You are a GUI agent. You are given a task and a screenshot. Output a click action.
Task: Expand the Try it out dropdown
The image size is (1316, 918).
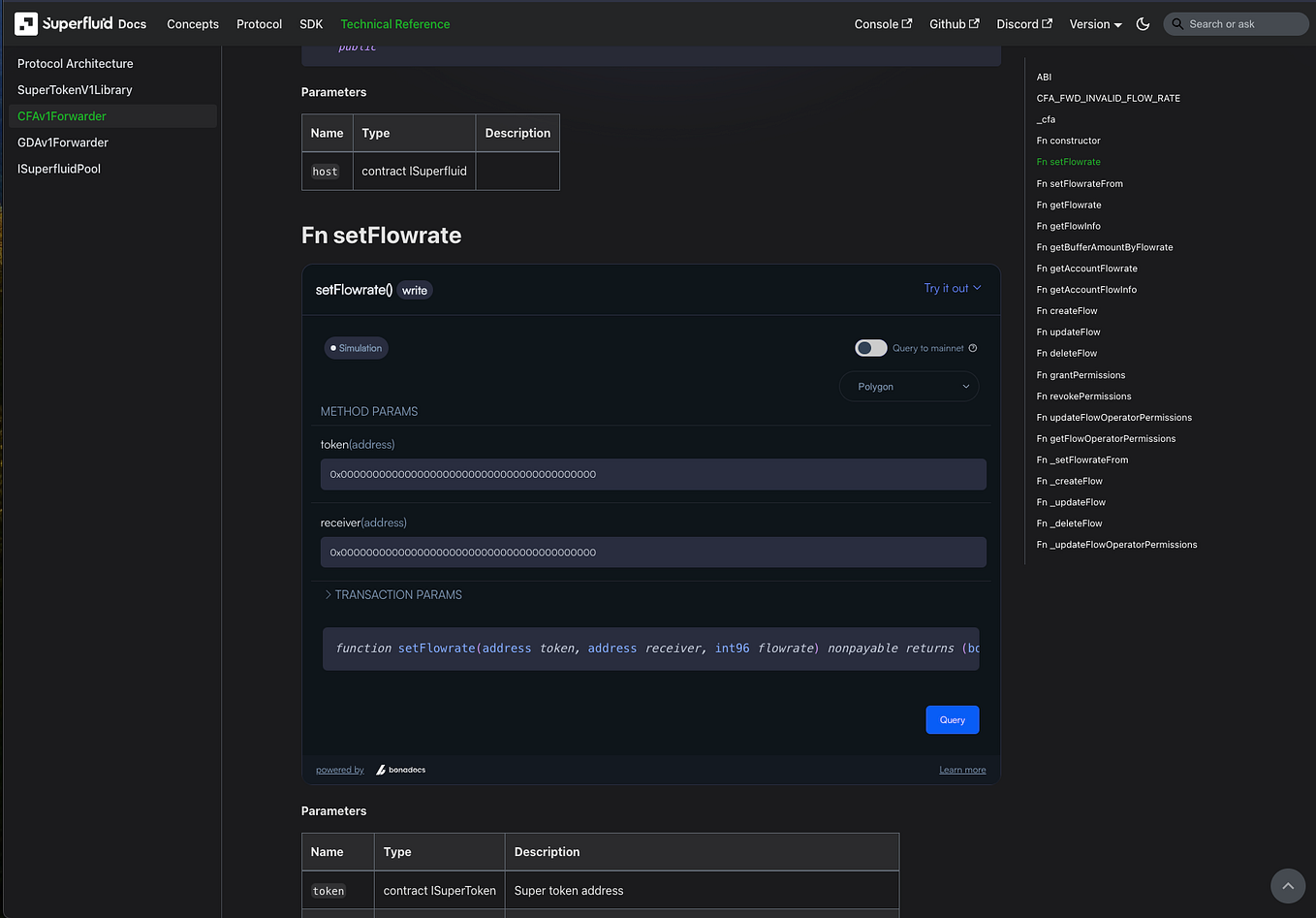[x=952, y=288]
